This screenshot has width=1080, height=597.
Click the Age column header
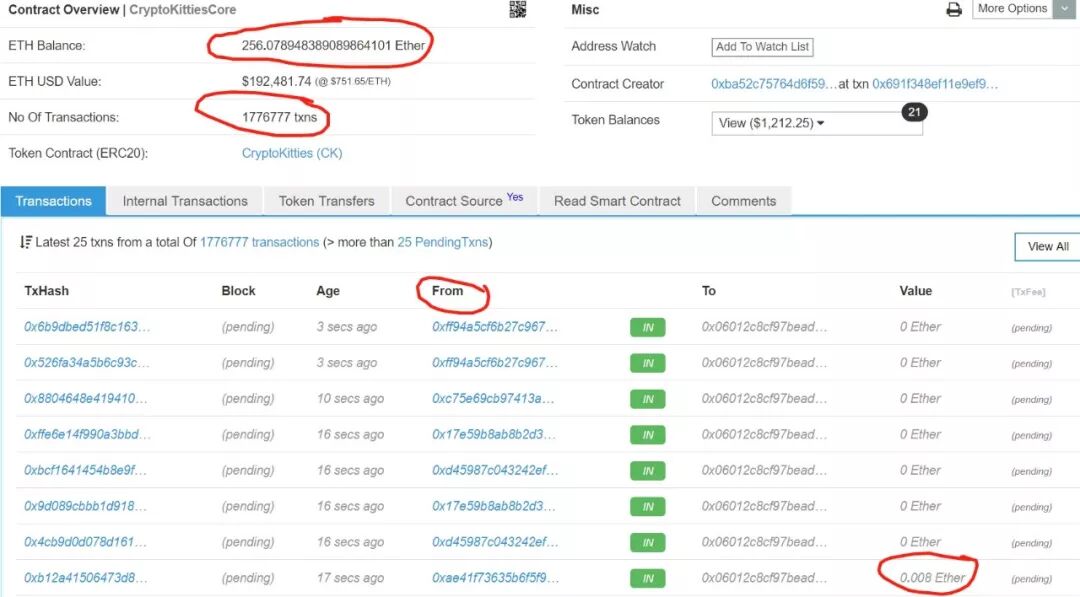[328, 291]
